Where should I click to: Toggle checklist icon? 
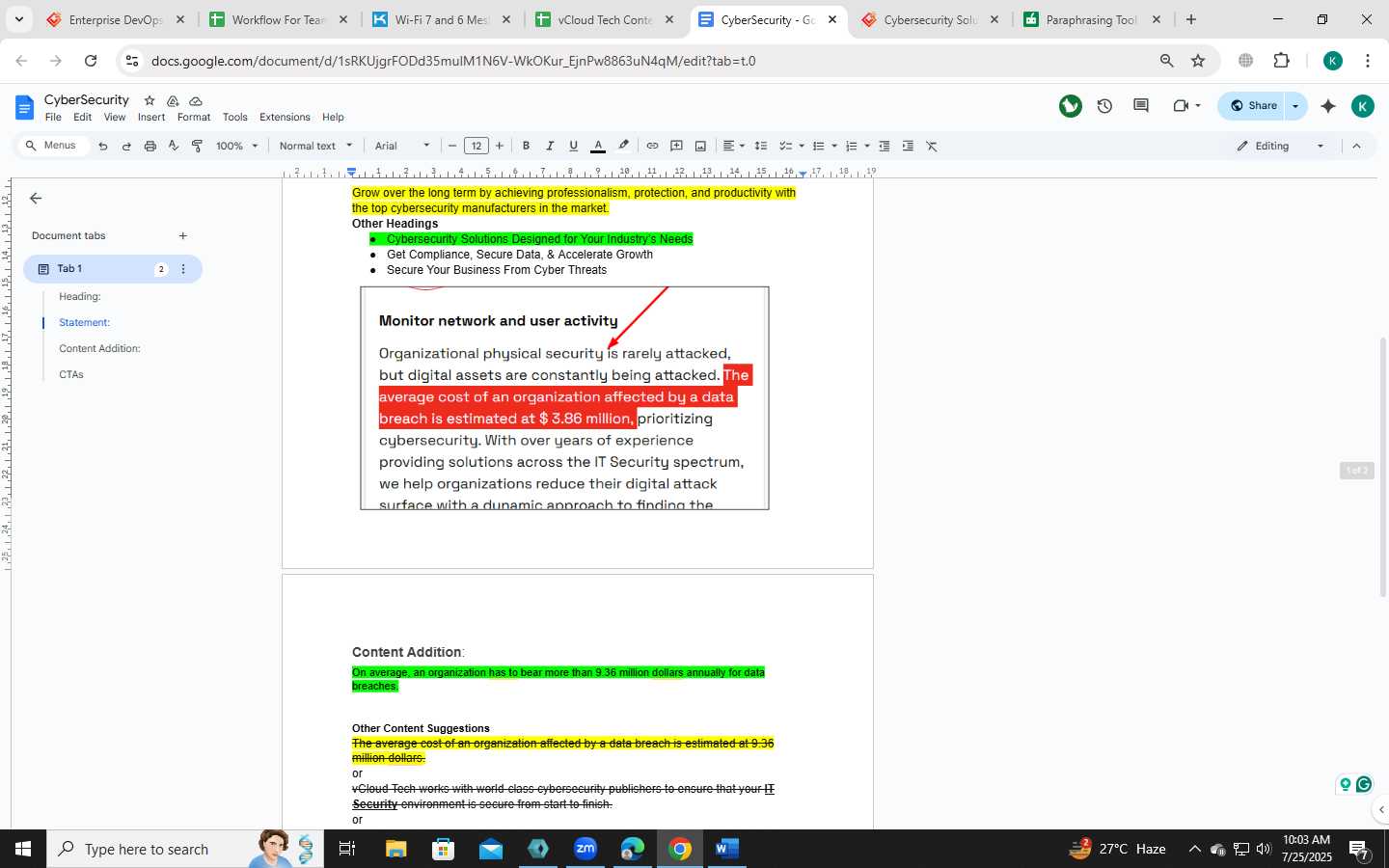[x=786, y=146]
